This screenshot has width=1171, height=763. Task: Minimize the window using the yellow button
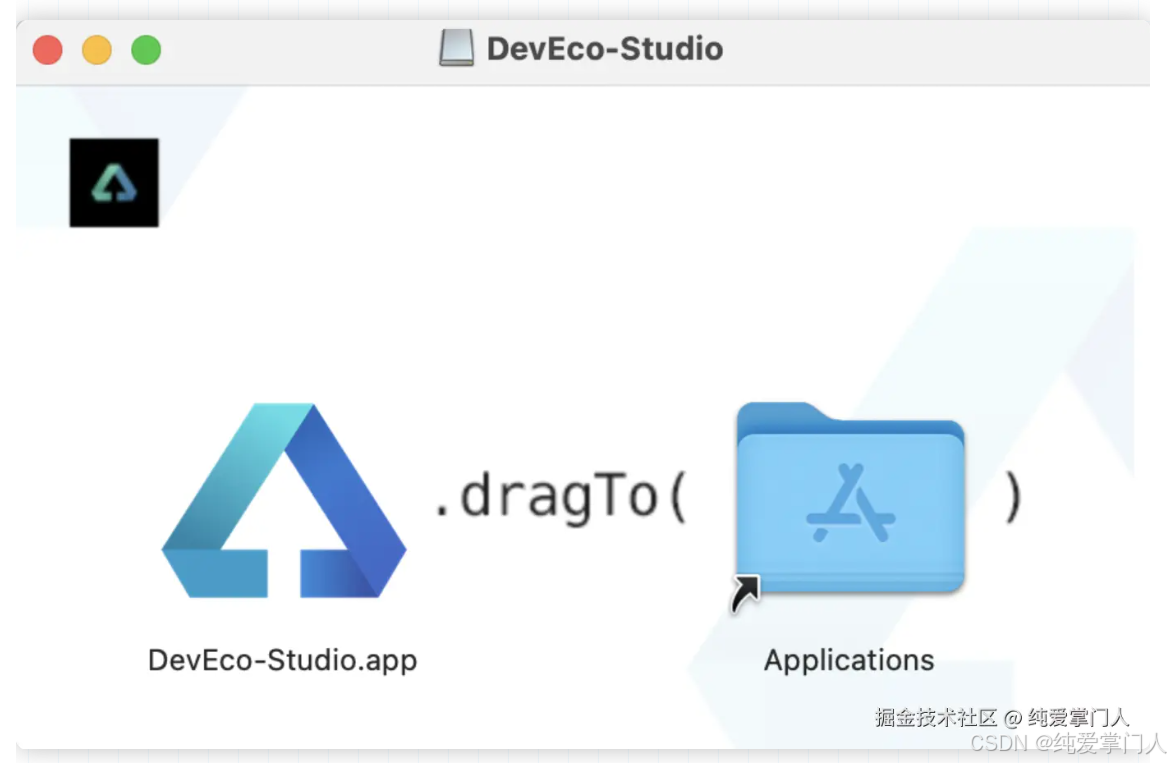[x=97, y=50]
